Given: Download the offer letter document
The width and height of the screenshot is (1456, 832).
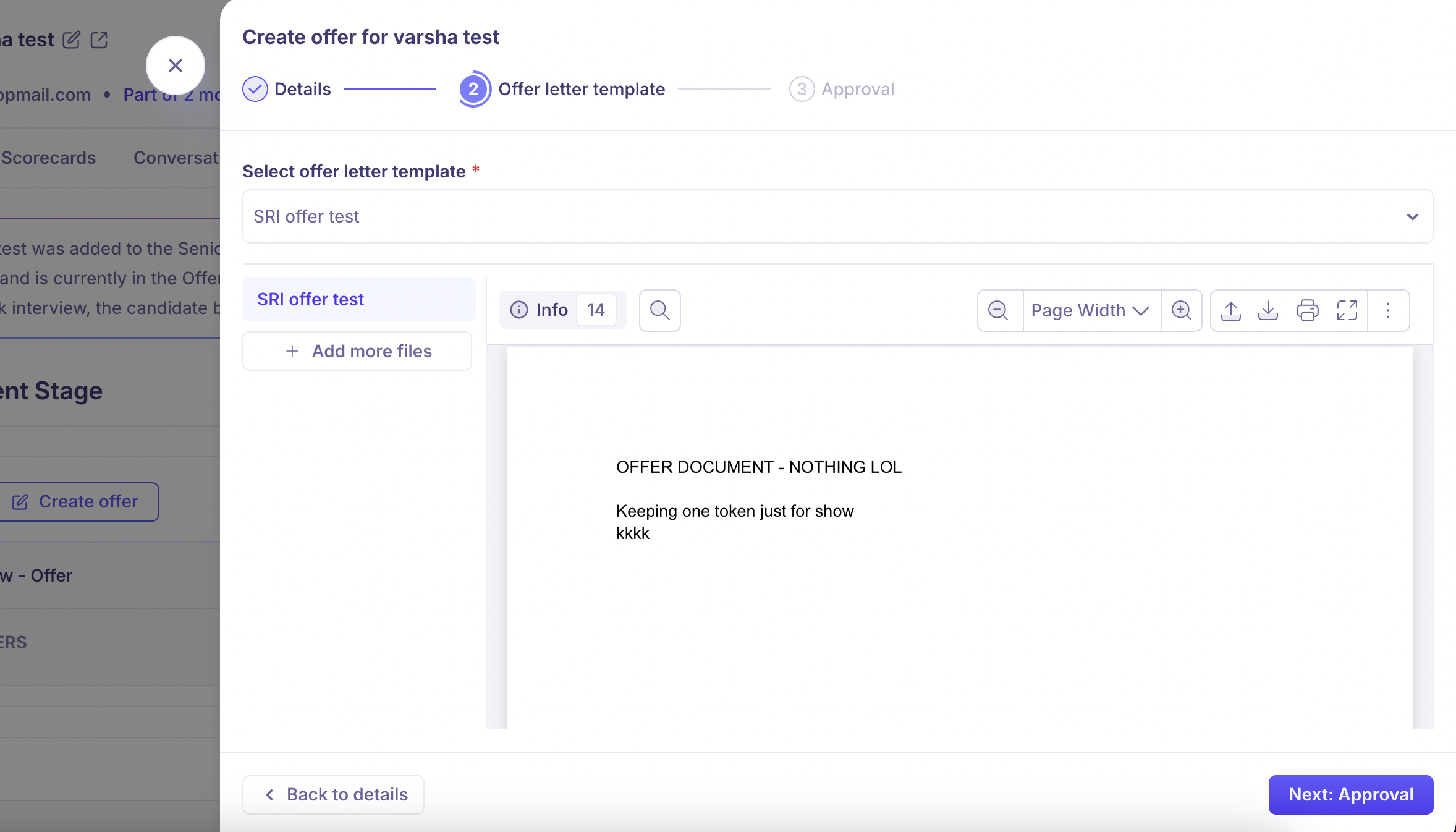Looking at the screenshot, I should click(x=1268, y=310).
